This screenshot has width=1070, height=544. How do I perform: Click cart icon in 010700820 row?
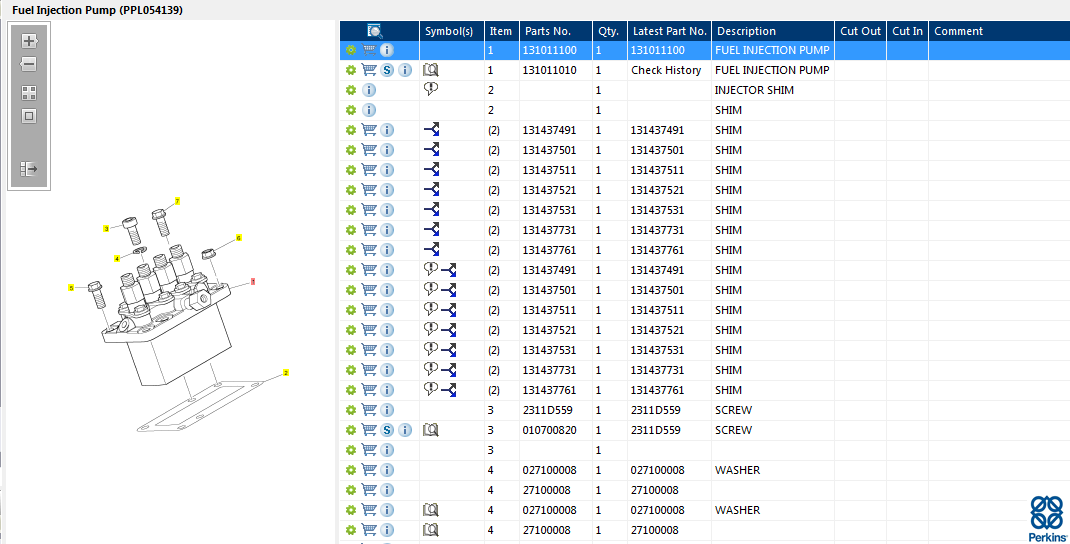pos(369,430)
